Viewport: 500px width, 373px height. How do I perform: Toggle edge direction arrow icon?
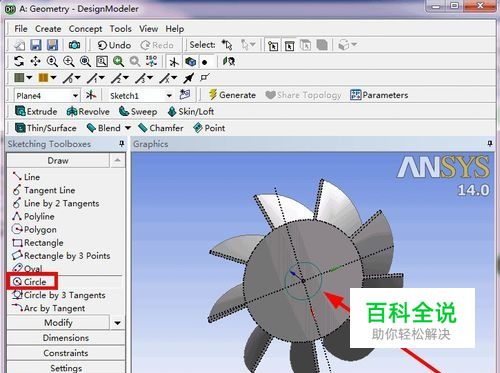pyautogui.click(x=189, y=78)
